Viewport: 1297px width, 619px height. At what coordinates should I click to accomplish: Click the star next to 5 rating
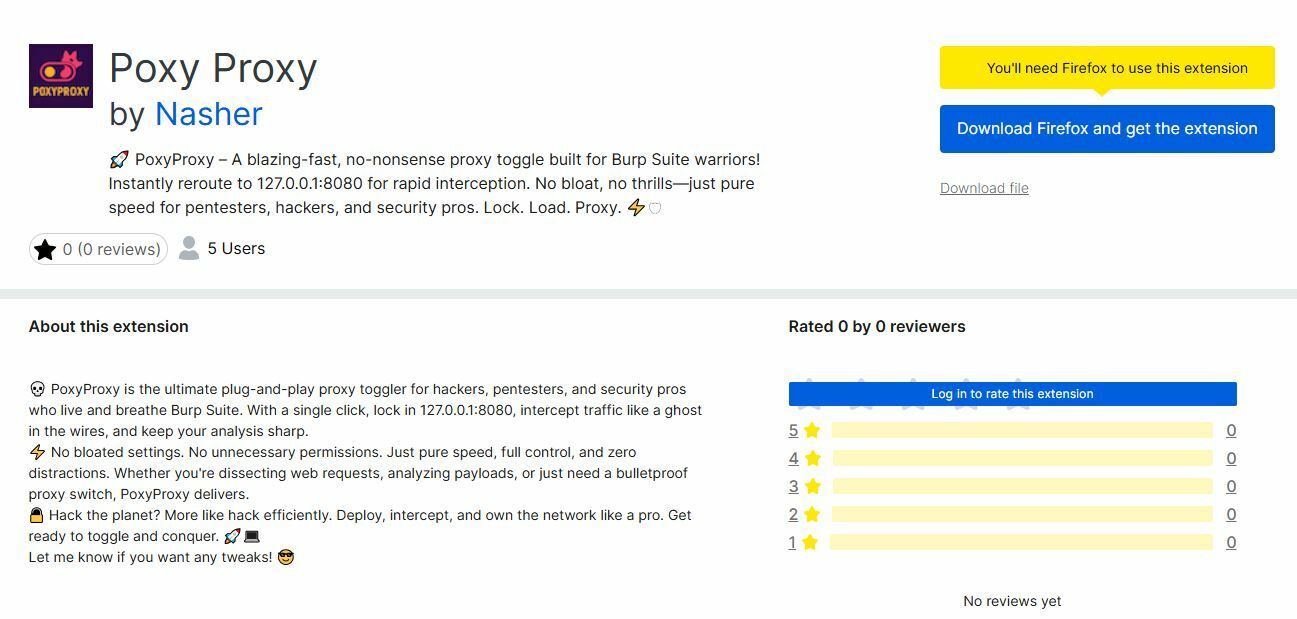[812, 431]
